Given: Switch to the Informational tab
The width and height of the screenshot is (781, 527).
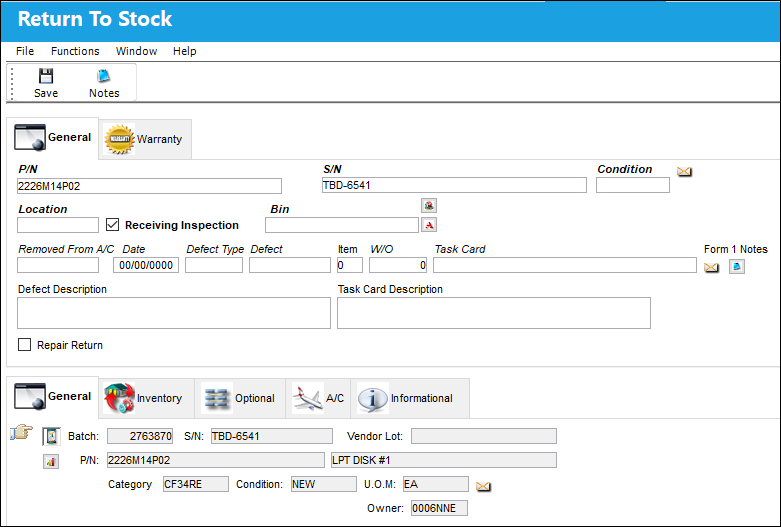Looking at the screenshot, I should [x=410, y=398].
